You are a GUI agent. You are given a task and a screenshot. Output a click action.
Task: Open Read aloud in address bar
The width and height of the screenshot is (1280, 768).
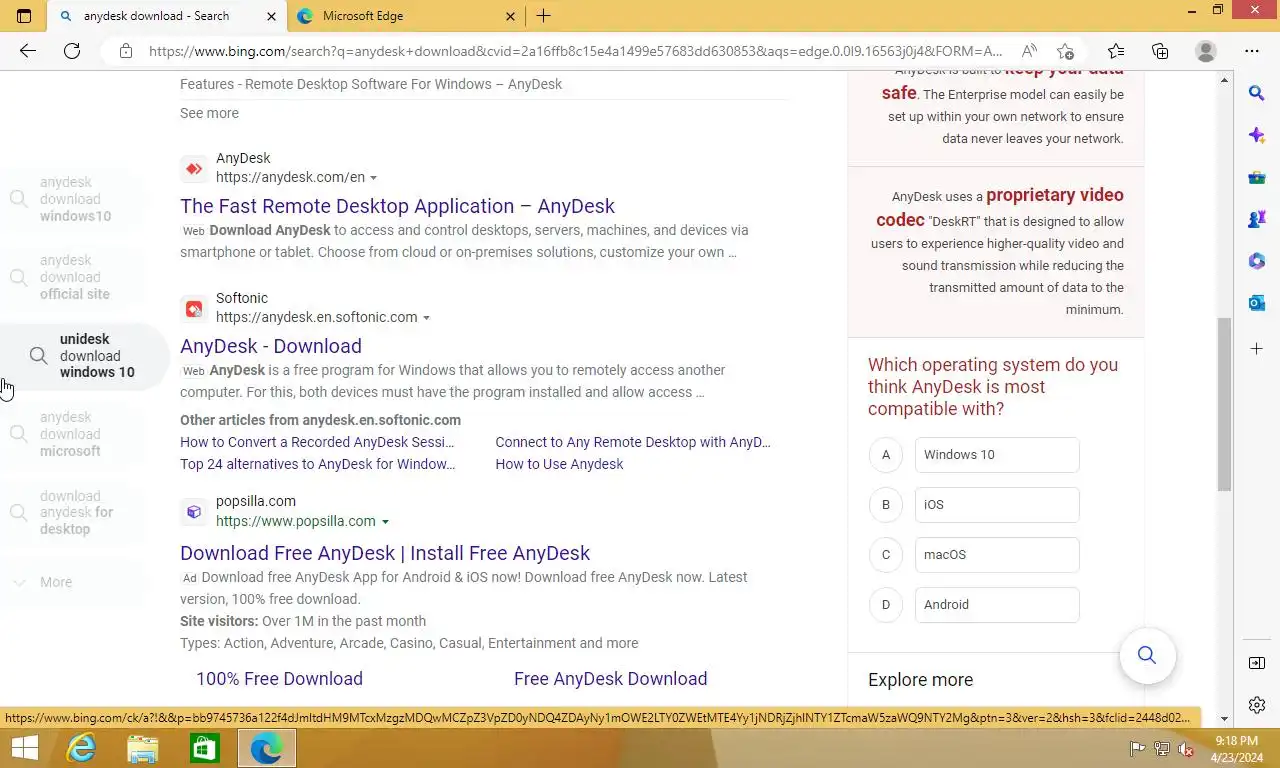(x=1028, y=51)
